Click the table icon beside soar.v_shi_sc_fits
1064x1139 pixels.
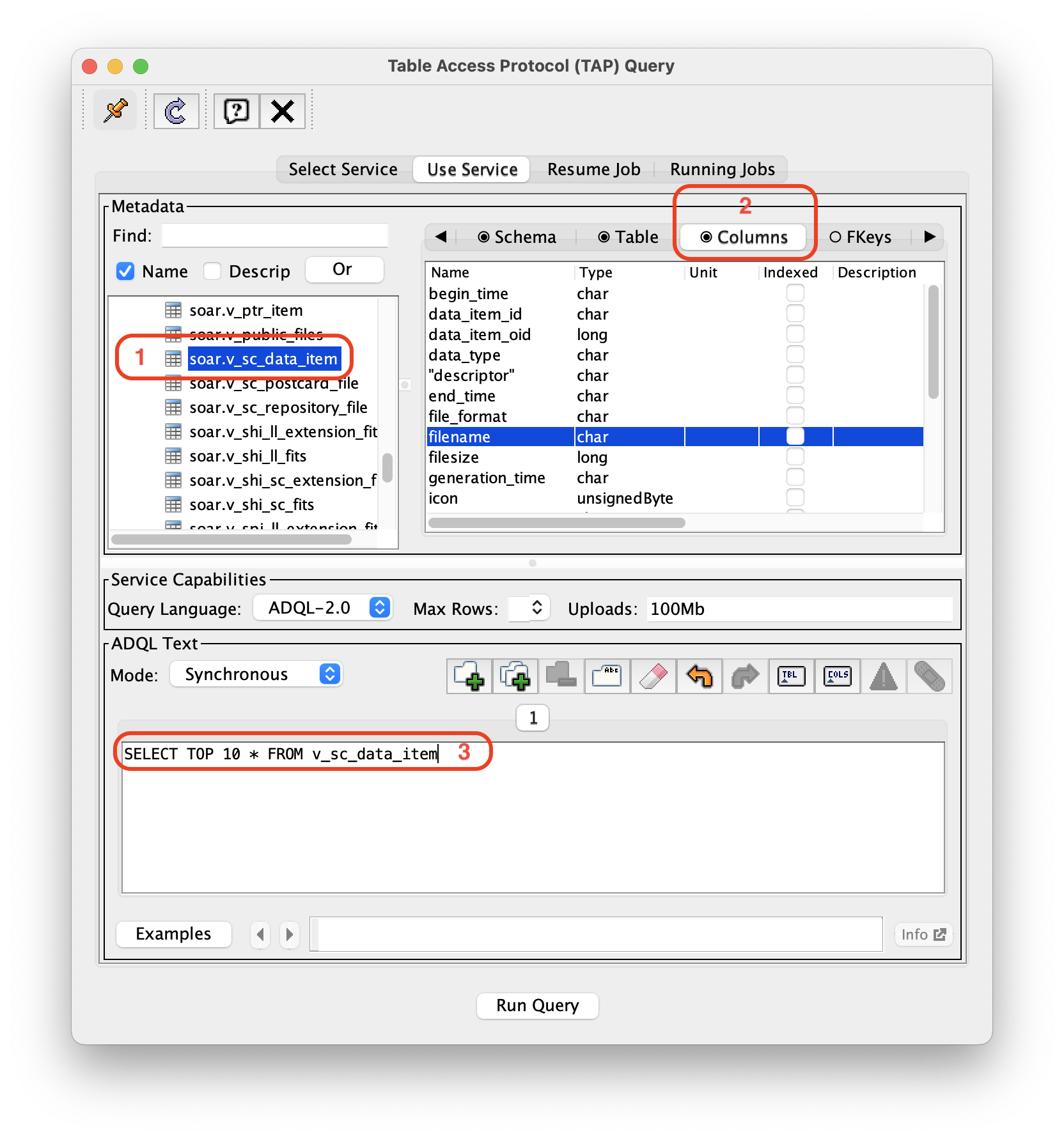(173, 505)
